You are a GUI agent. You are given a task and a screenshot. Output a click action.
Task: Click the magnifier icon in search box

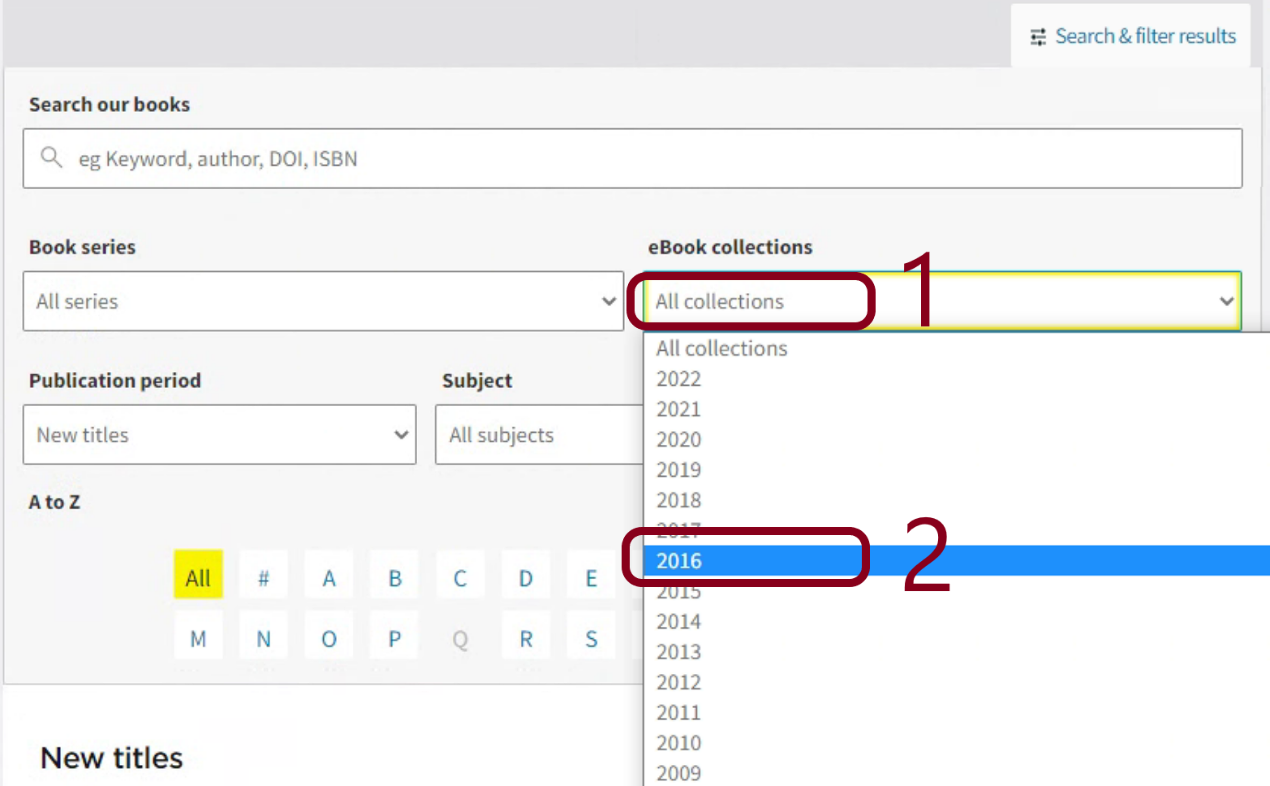(x=51, y=158)
